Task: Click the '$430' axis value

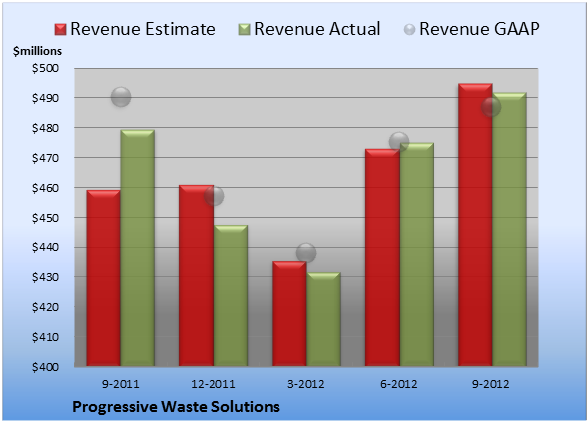Action: pos(45,277)
